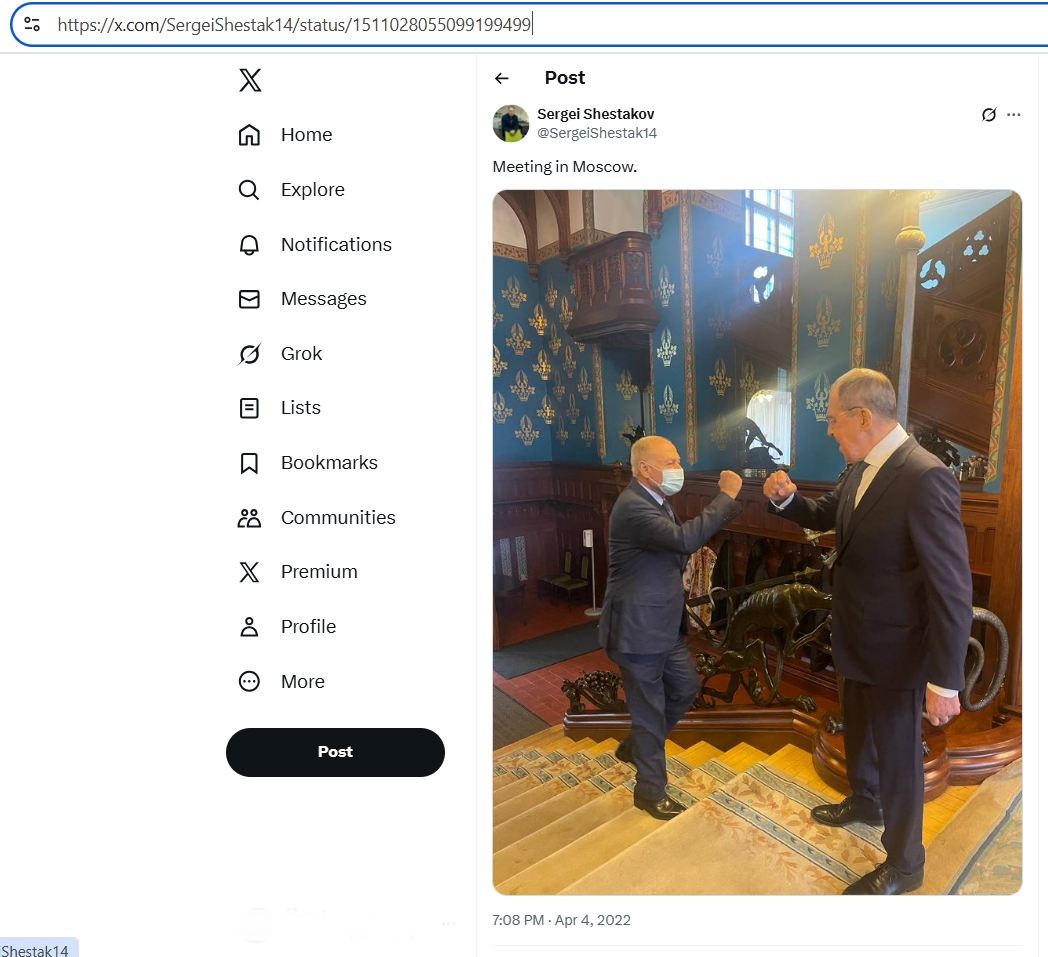The width and height of the screenshot is (1048, 957).
Task: Open the attached meeting photo
Action: (x=757, y=542)
